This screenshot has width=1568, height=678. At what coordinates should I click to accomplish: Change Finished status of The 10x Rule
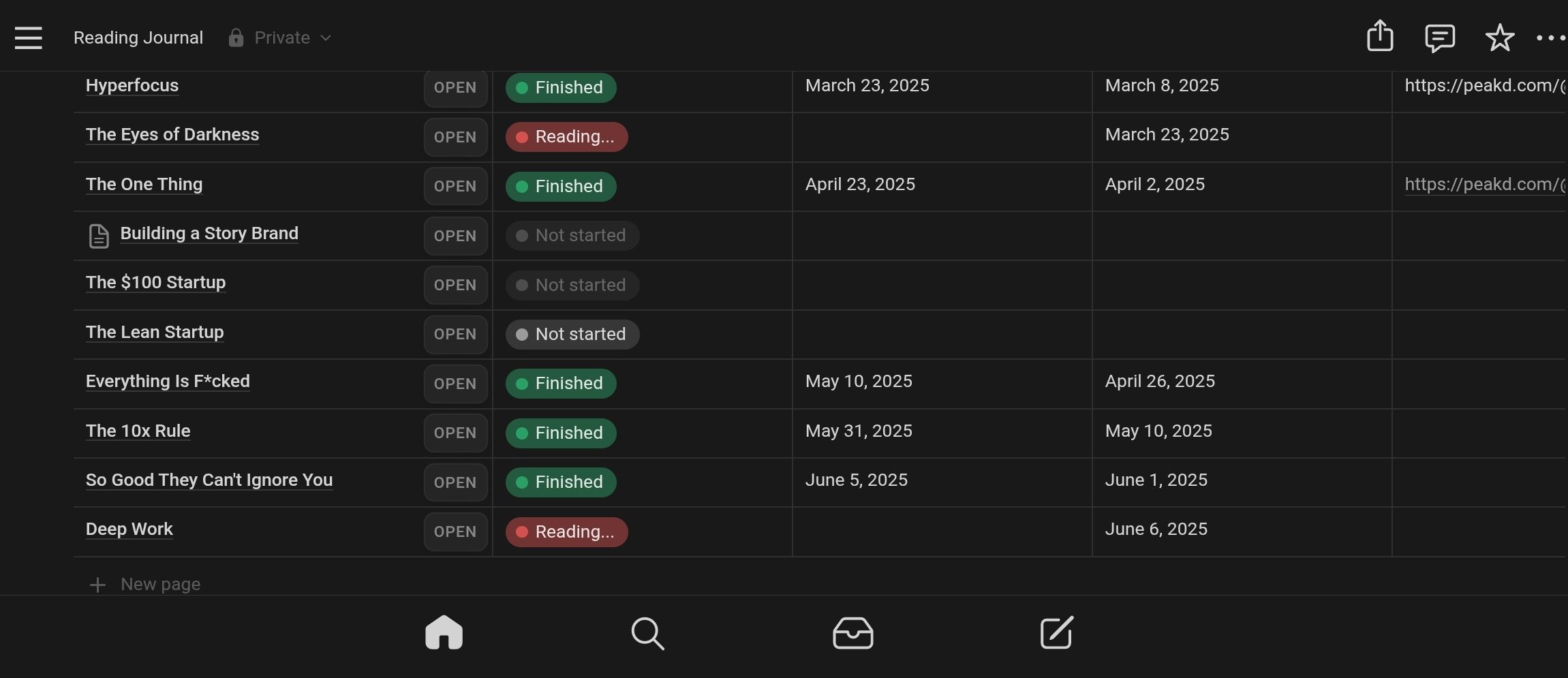tap(561, 433)
